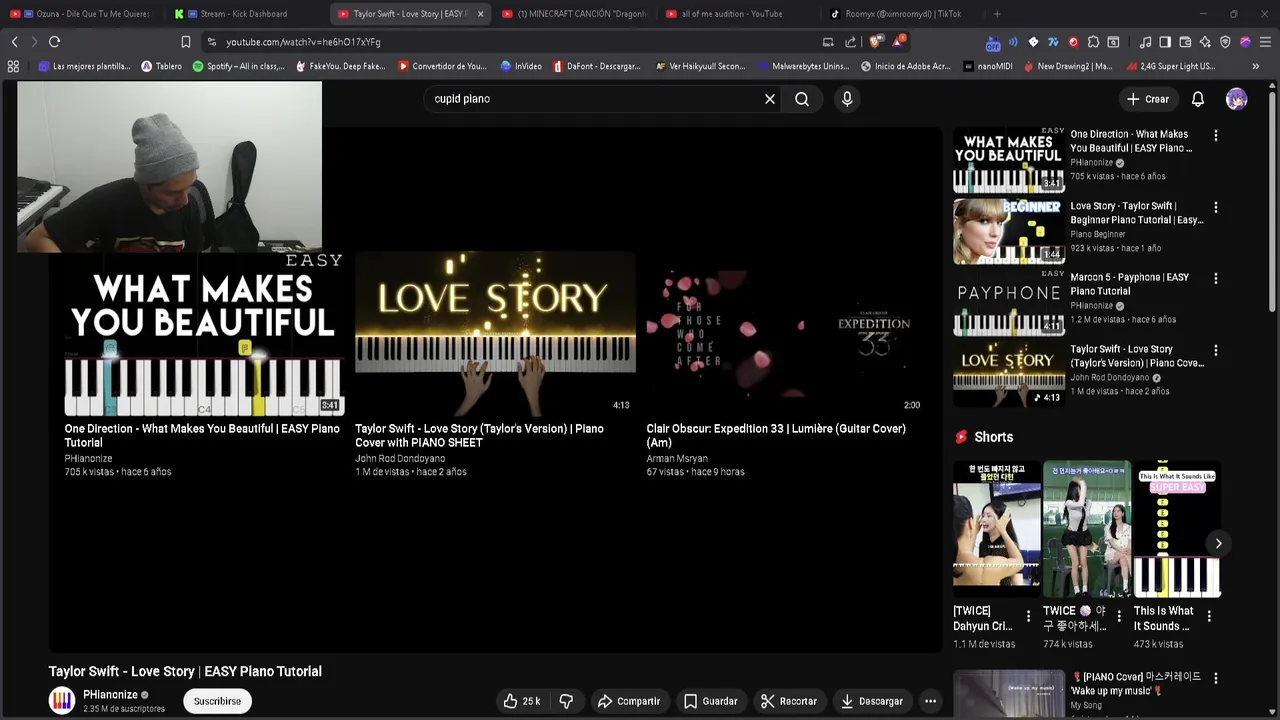
Task: Open options menu for Love Story Beginner tutorial
Action: [1216, 207]
